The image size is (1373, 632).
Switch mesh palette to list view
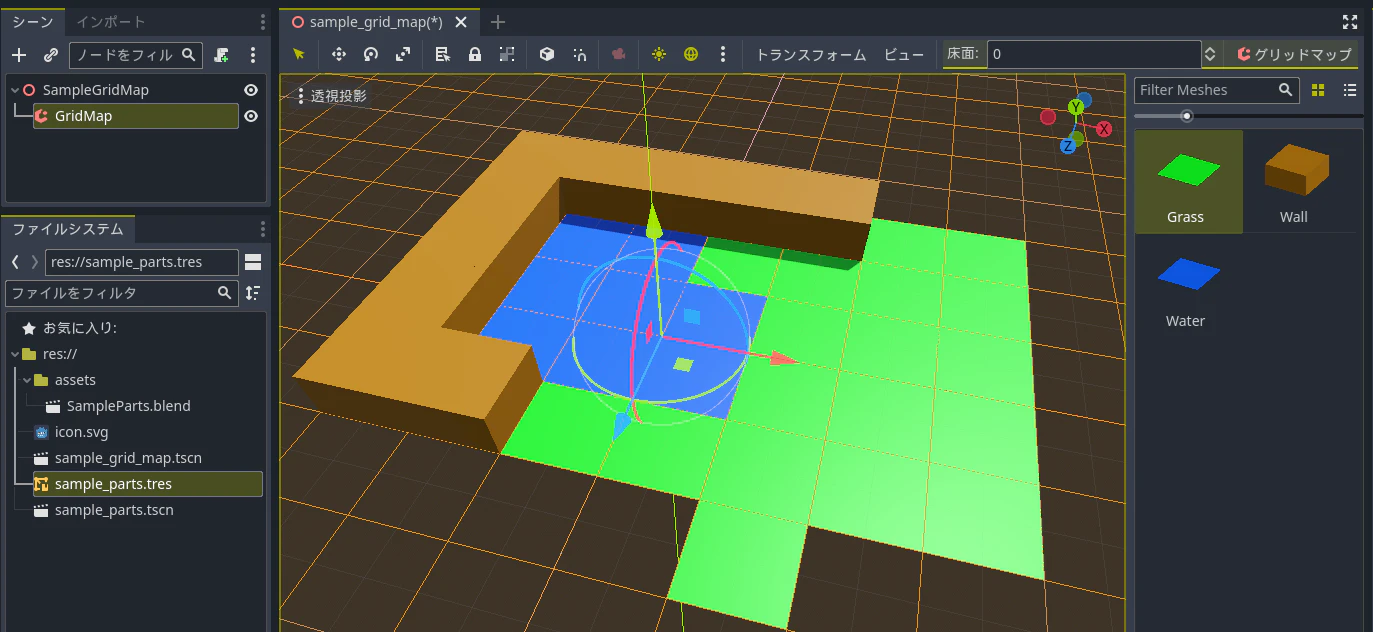1350,90
